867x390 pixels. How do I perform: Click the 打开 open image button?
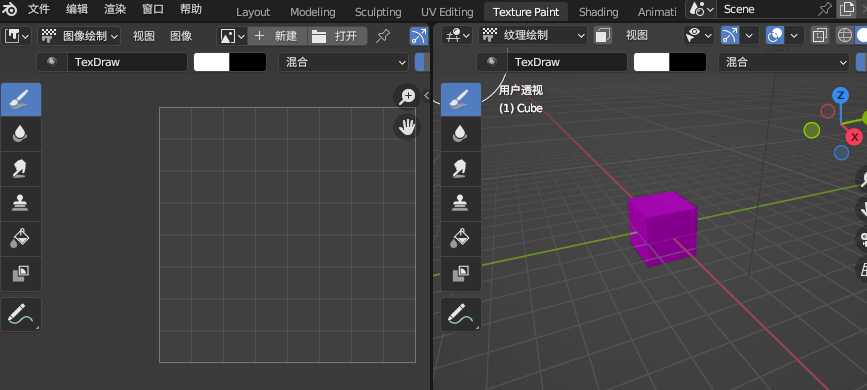(337, 37)
